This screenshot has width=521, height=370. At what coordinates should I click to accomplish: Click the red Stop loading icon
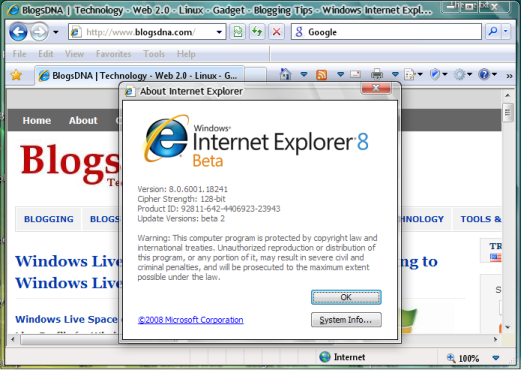(276, 32)
